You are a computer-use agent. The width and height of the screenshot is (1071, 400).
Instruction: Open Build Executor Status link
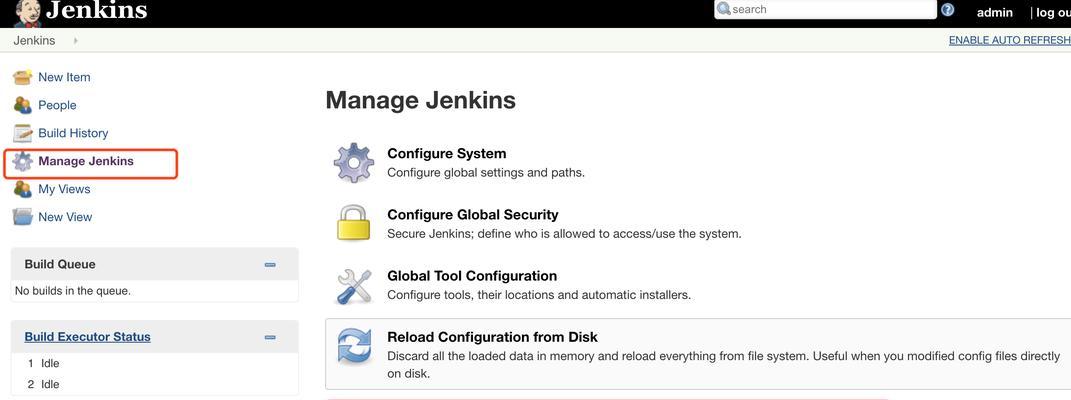coord(87,337)
